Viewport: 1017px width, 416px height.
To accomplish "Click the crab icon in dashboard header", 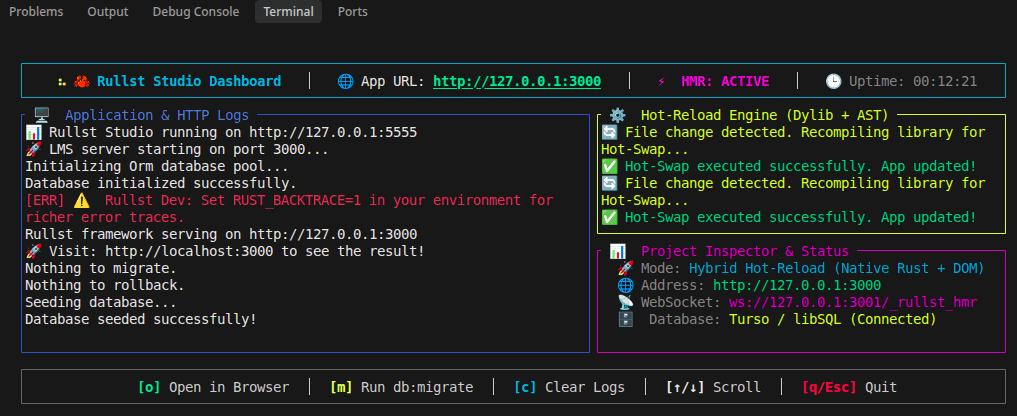I will [82, 81].
